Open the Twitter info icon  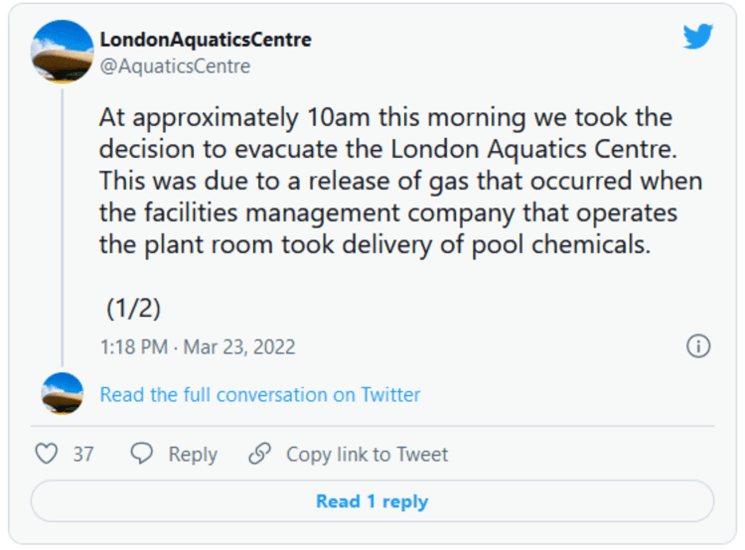click(x=698, y=346)
